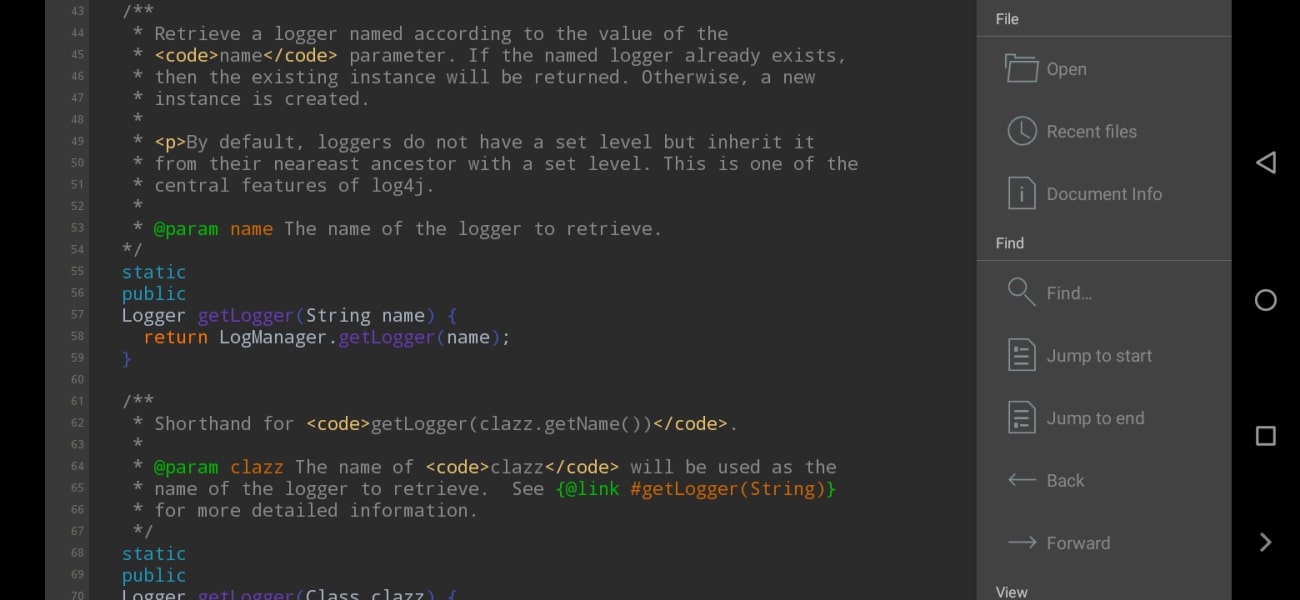Select the "Open" menu label

click(x=1066, y=70)
